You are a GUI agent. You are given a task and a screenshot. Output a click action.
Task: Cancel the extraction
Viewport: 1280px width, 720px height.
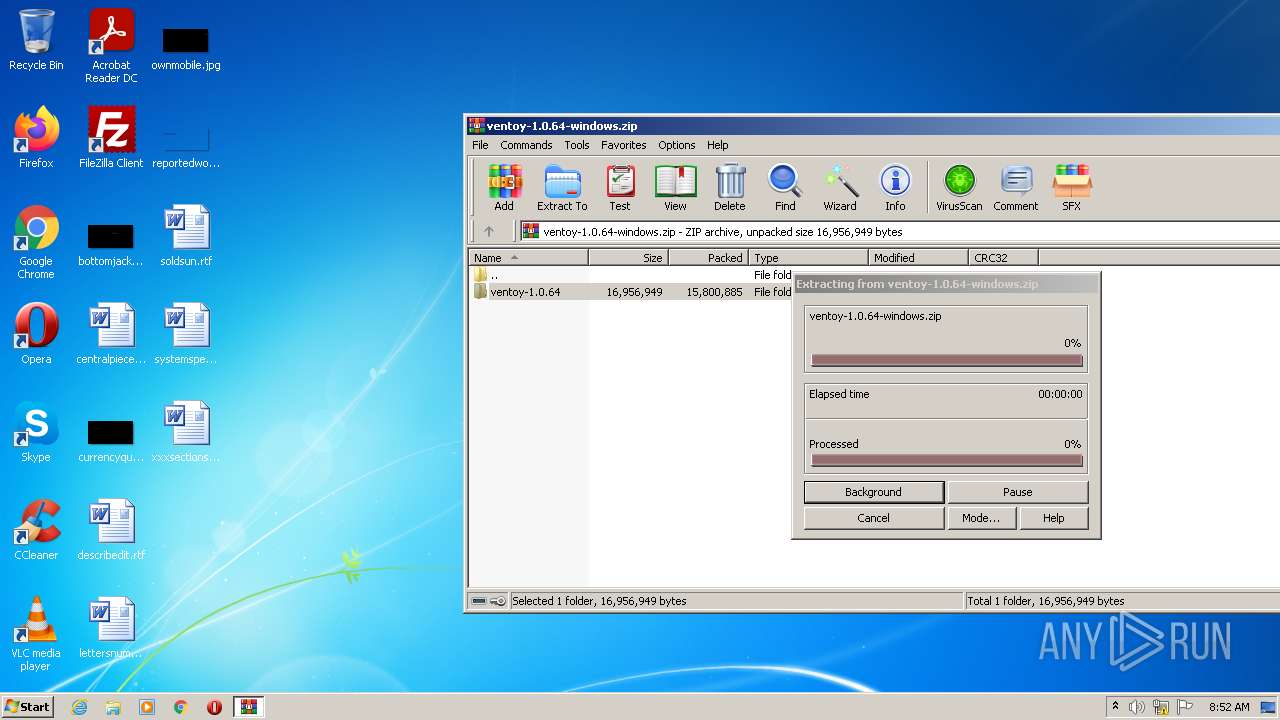click(873, 518)
